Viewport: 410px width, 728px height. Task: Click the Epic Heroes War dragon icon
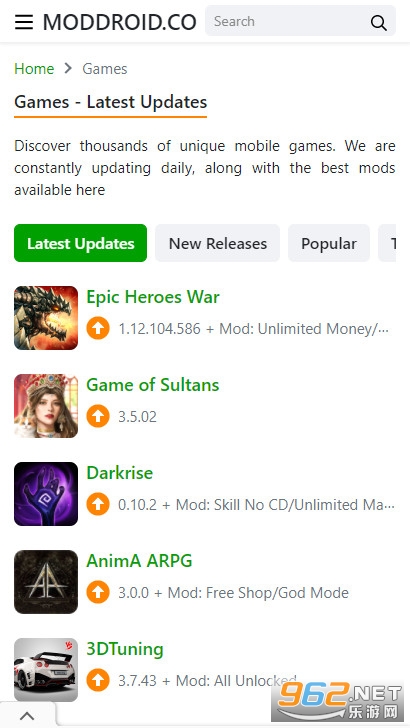pos(46,318)
